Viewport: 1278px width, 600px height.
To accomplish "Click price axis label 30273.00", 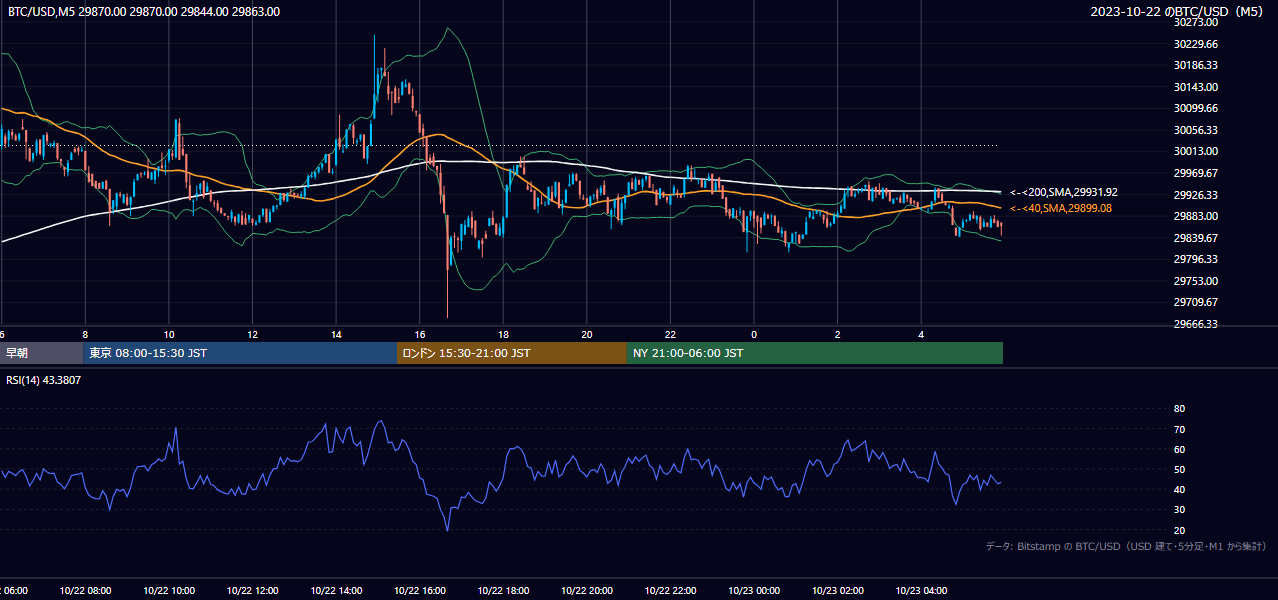I will (x=1196, y=22).
